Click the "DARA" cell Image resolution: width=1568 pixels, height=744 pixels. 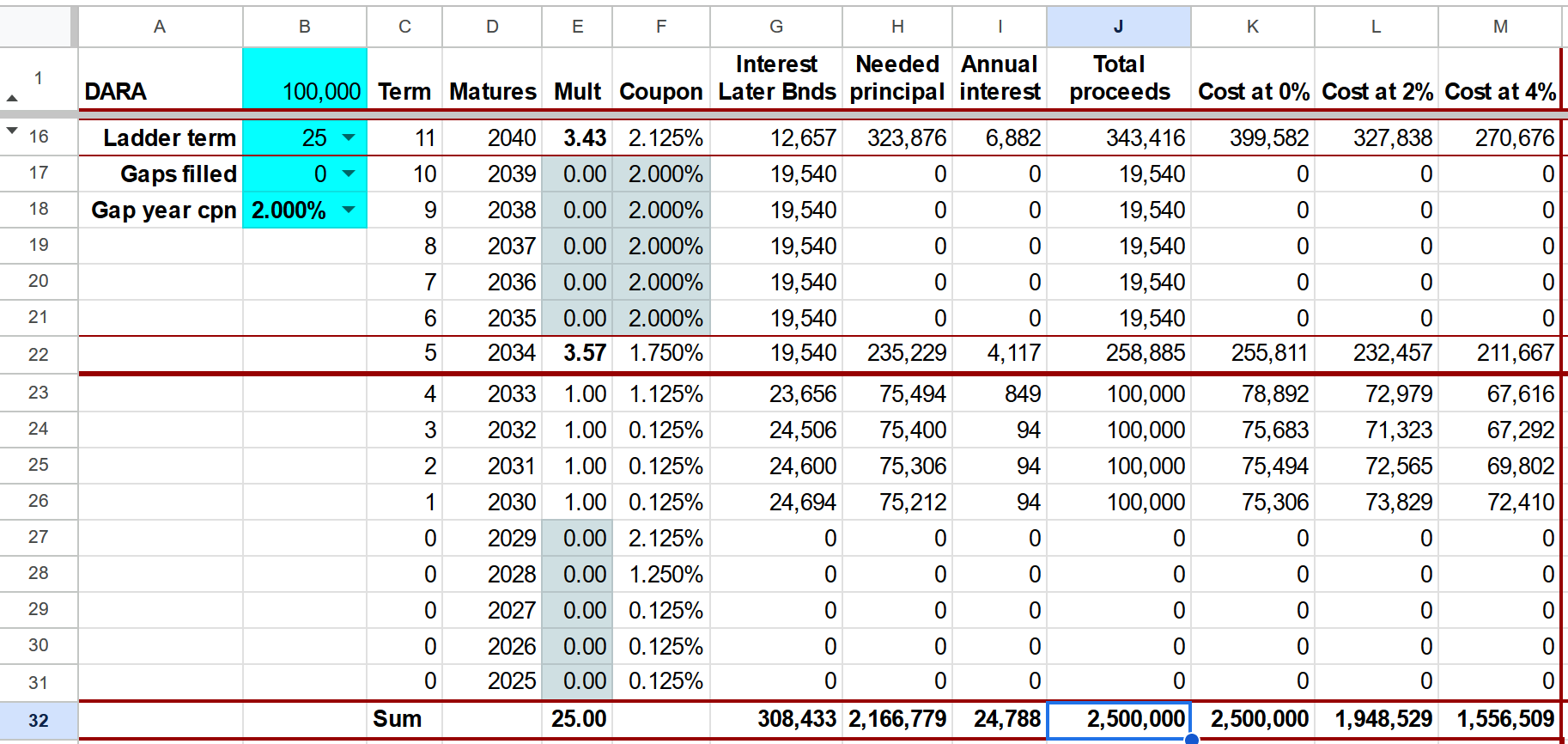(161, 79)
